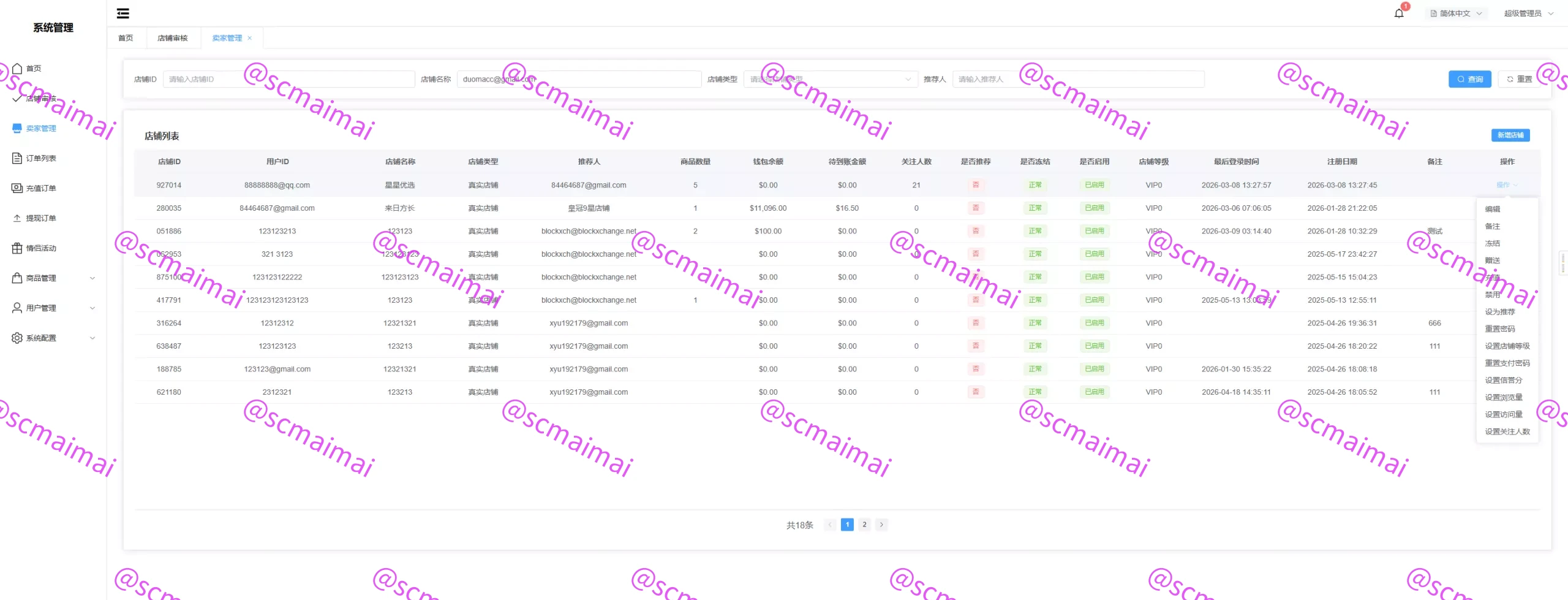Click the 正常 tag in row 280035
Screen dimensions: 1568x600
click(1035, 208)
